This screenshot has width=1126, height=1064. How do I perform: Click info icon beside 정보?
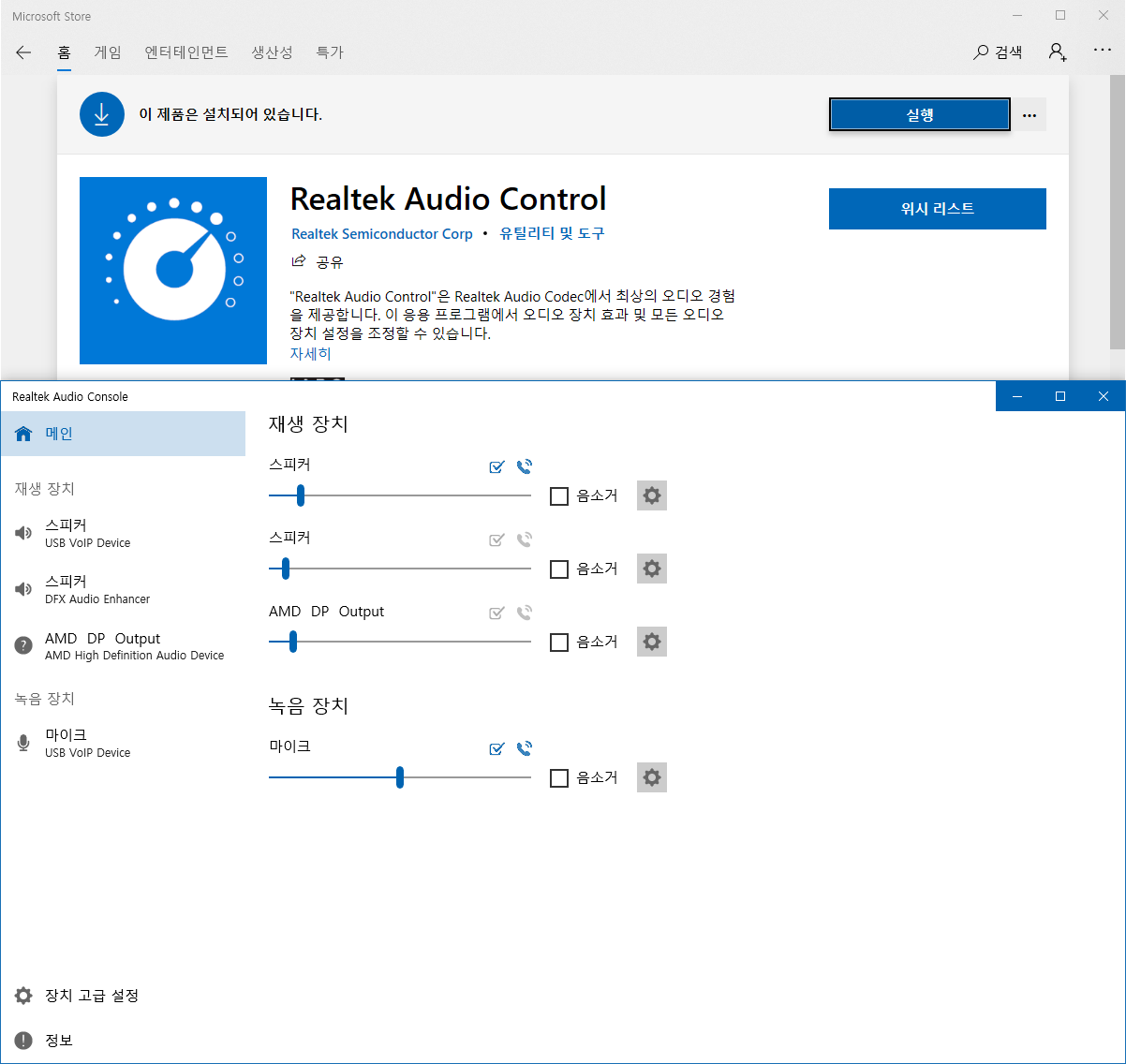[x=23, y=1041]
